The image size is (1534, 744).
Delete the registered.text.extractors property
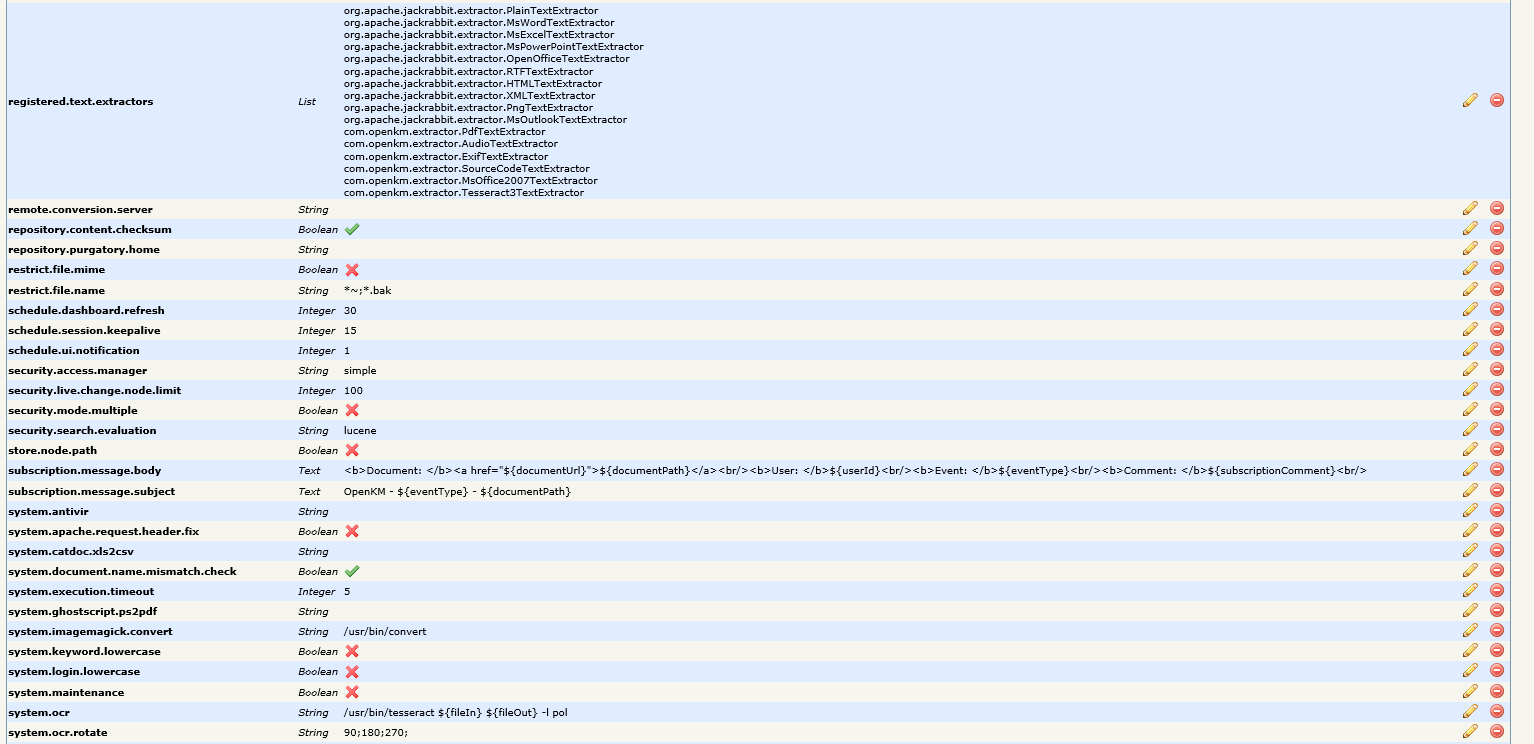(x=1496, y=100)
